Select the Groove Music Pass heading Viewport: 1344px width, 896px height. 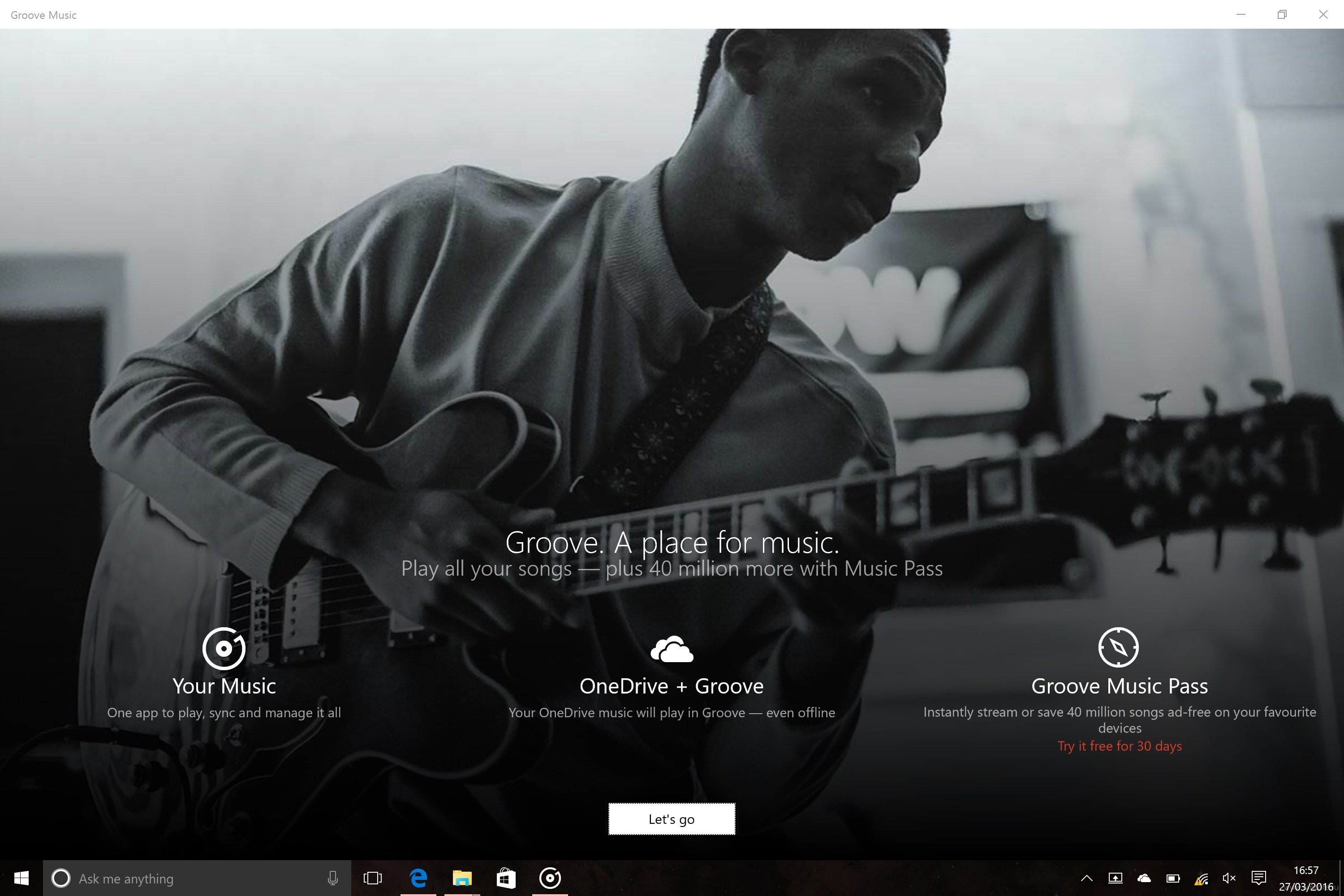click(x=1120, y=686)
